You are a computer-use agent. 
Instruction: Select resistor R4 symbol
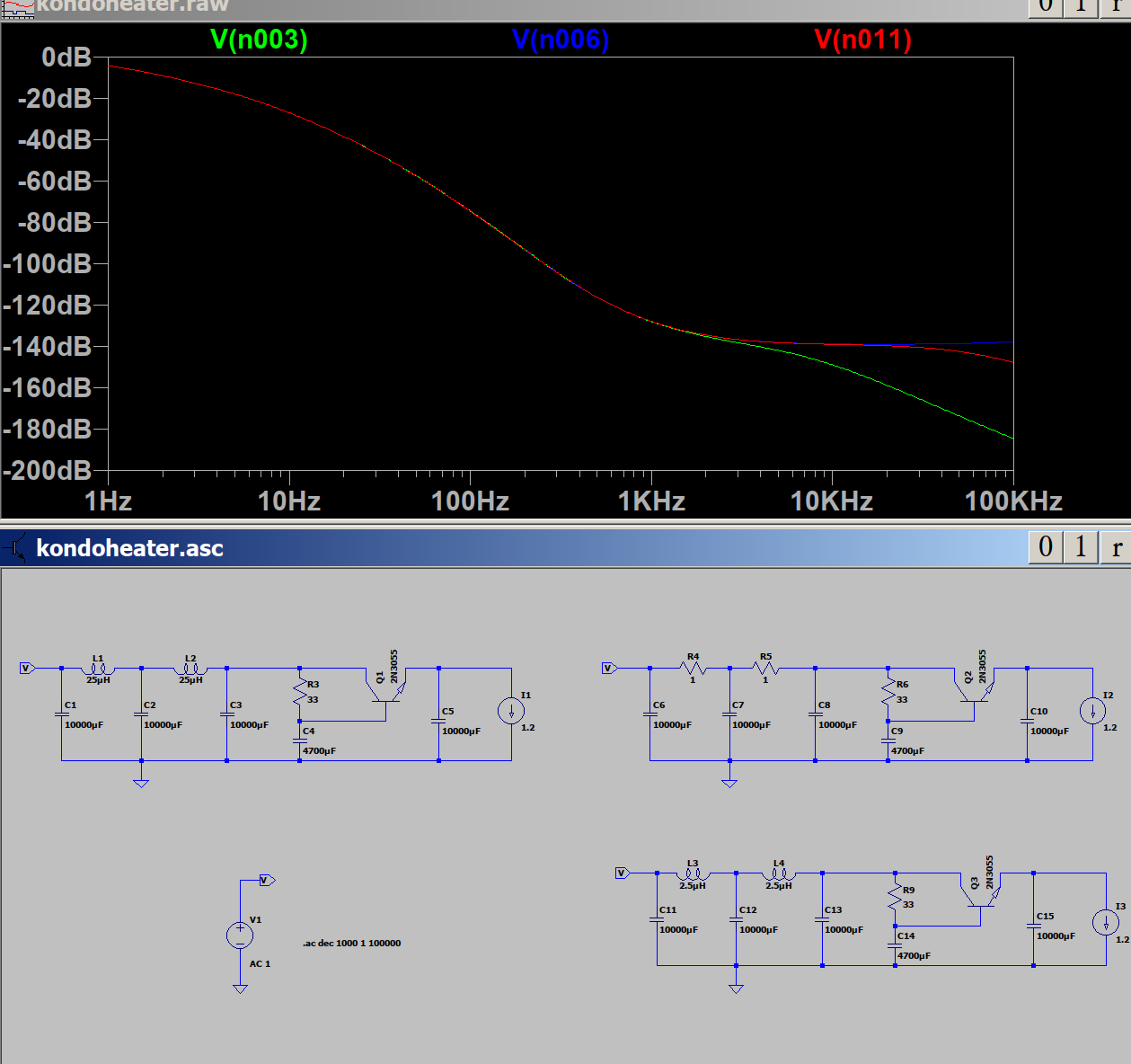(x=693, y=669)
